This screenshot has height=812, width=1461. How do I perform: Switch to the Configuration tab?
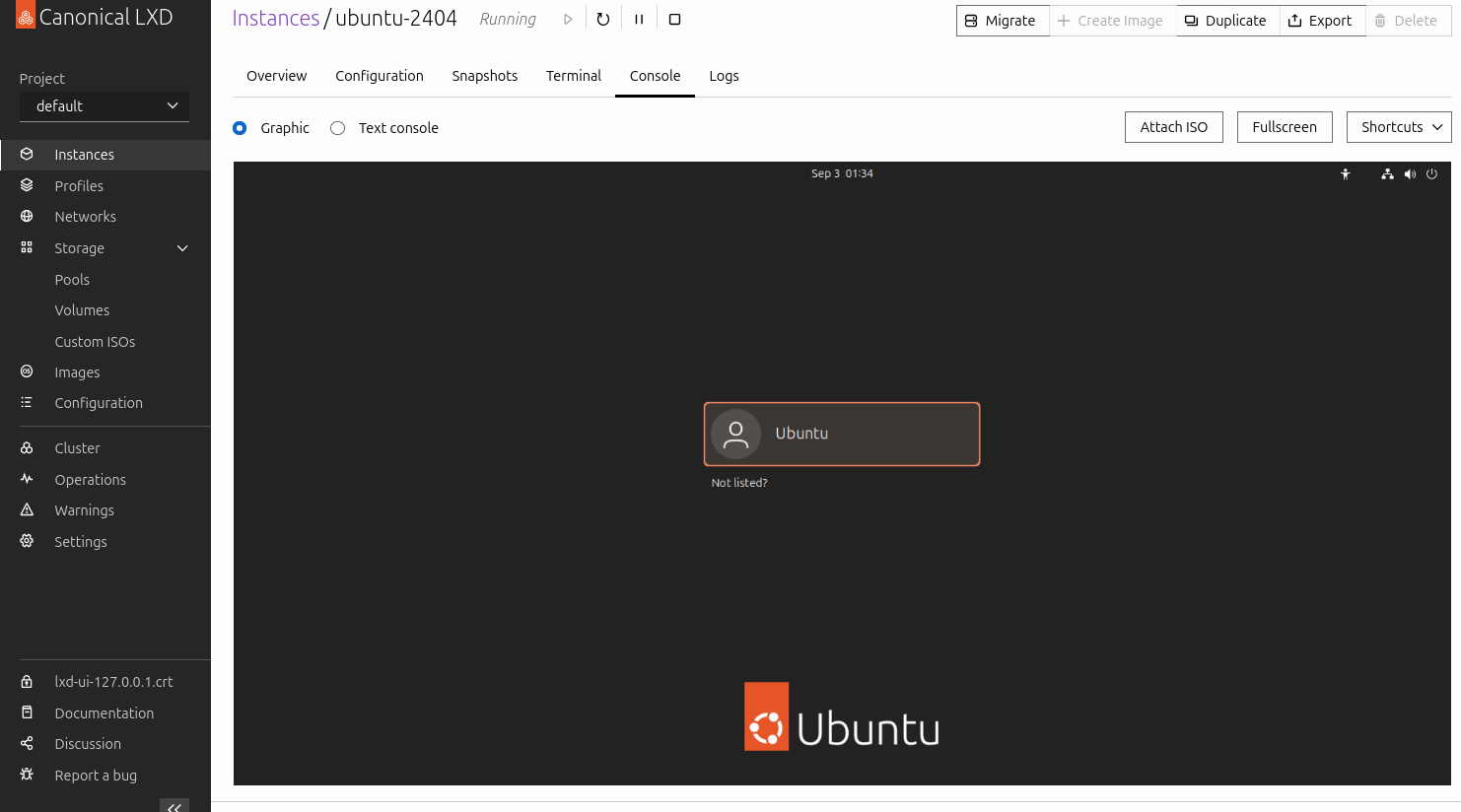tap(380, 76)
